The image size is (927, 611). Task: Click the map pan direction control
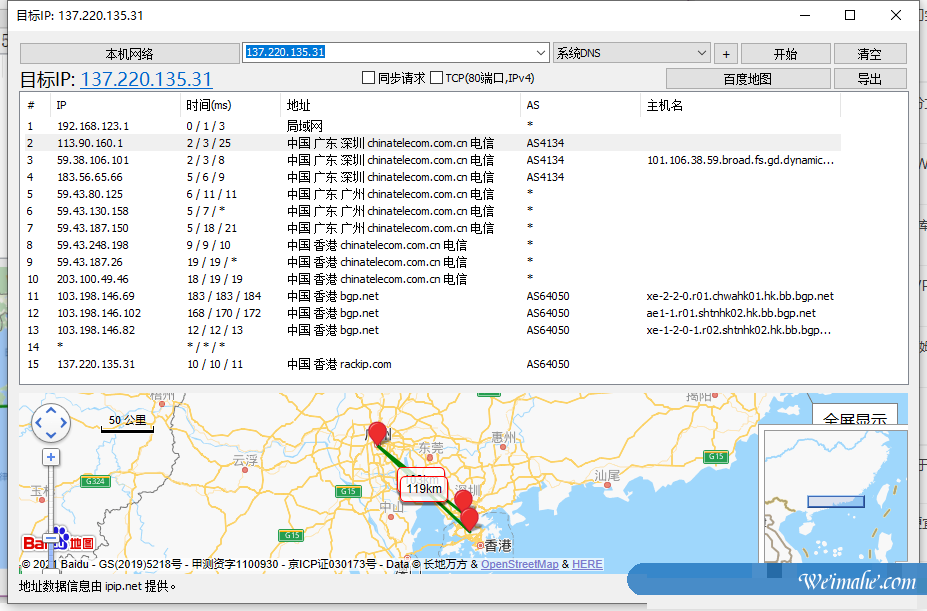click(51, 423)
